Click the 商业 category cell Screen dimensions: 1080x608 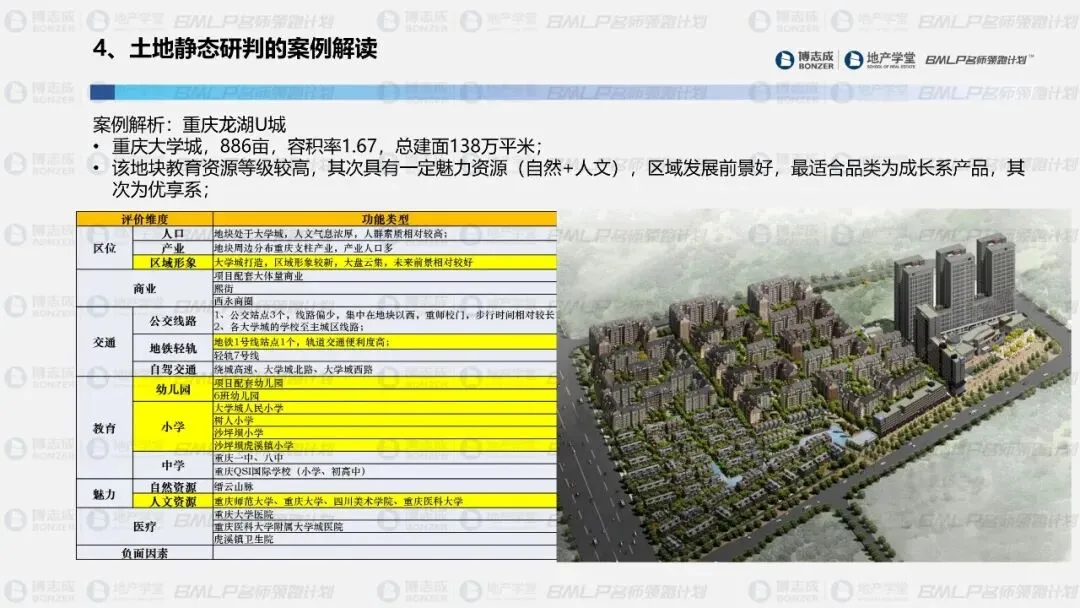point(145,289)
